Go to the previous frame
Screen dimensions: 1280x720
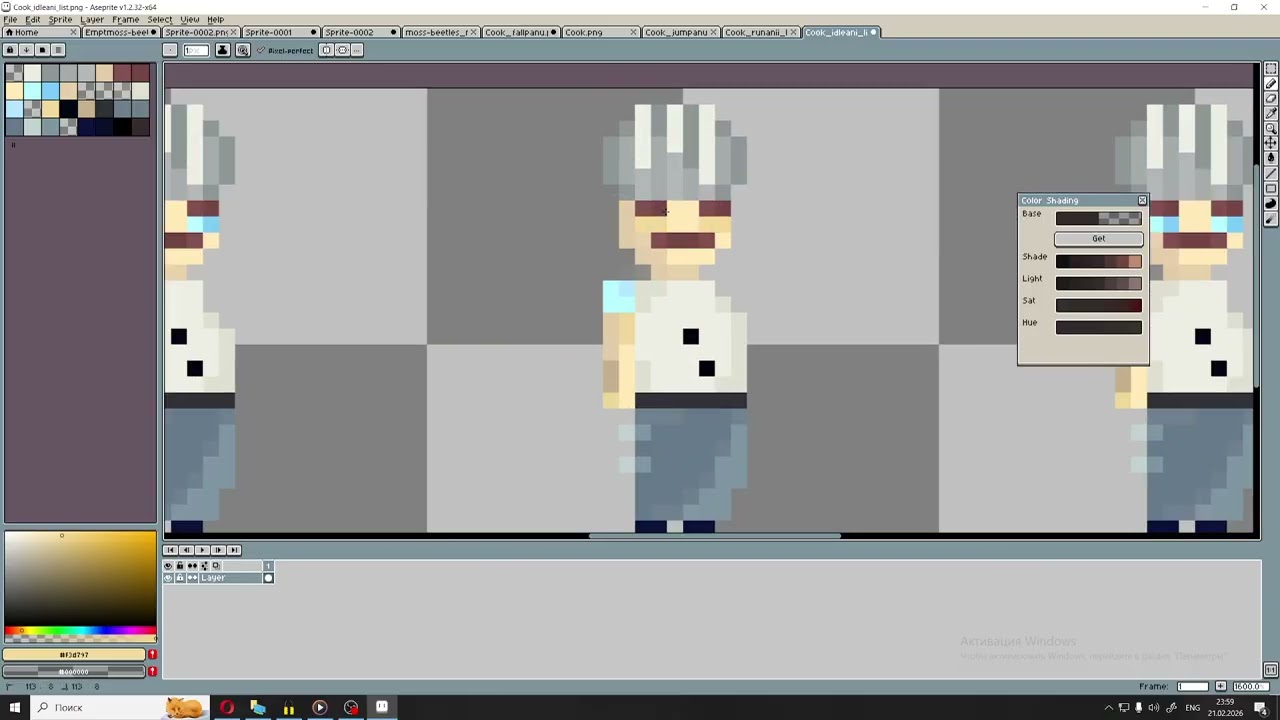tap(186, 550)
